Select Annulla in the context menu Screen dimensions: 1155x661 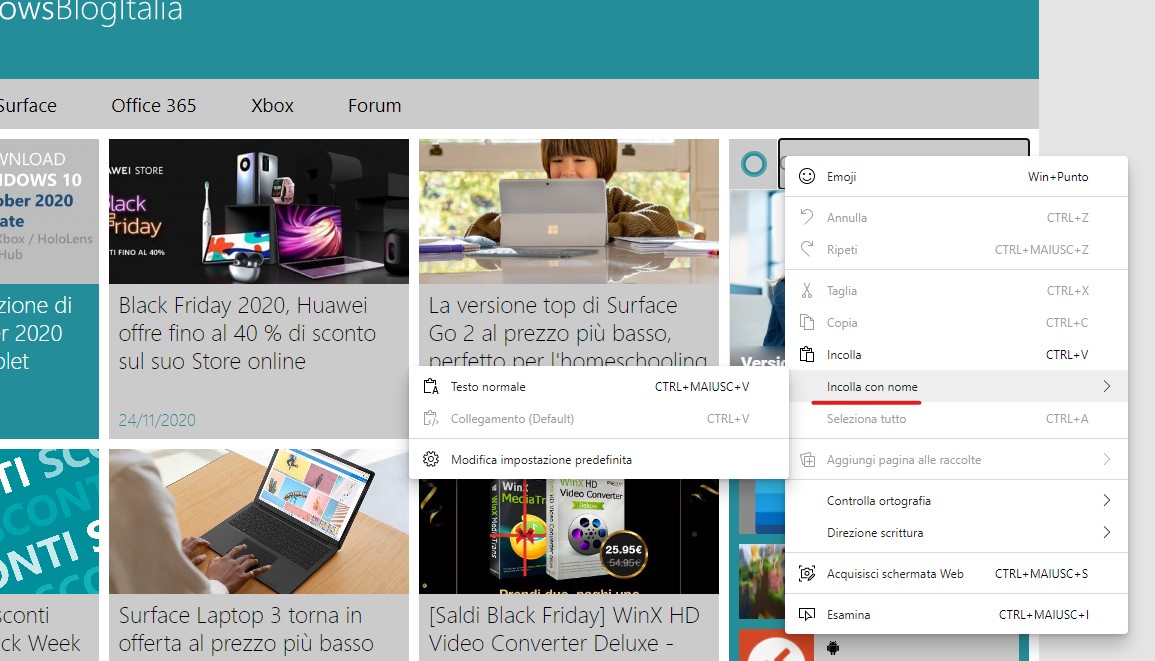956,217
